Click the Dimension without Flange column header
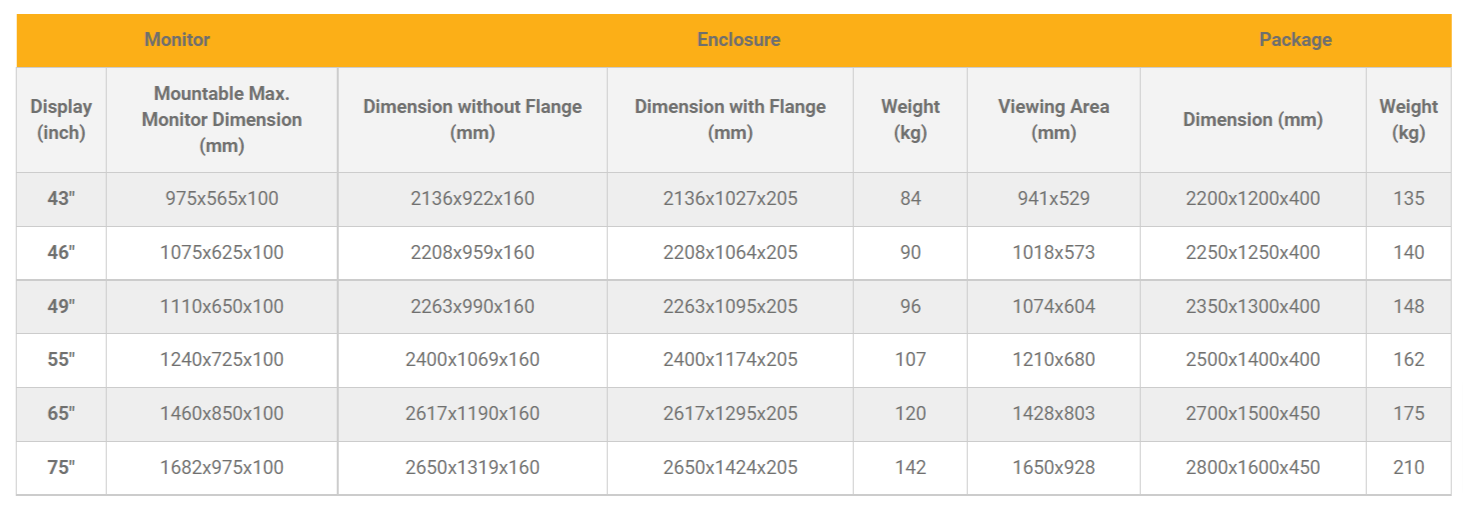This screenshot has width=1463, height=516. coord(472,119)
